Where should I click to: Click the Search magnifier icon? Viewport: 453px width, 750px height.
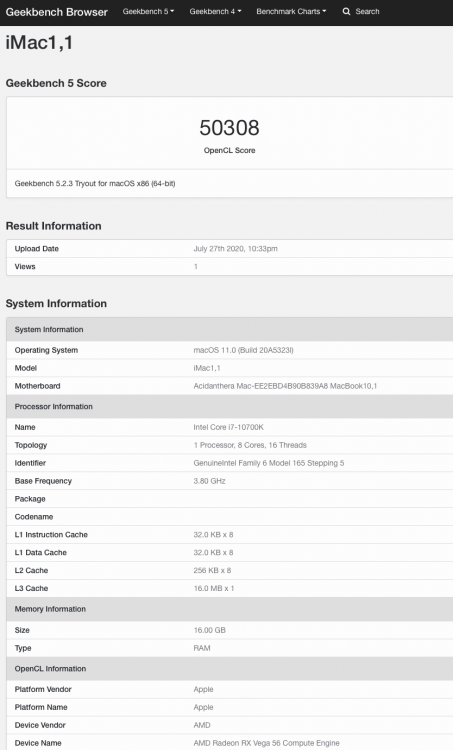click(346, 11)
